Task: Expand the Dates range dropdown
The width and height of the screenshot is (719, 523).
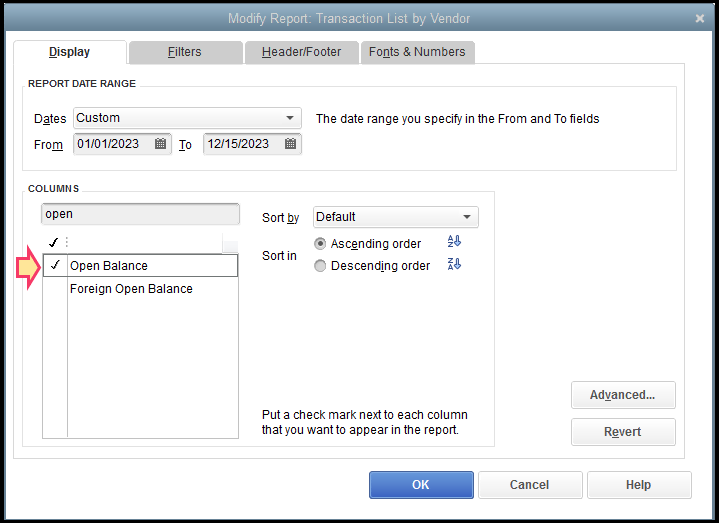Action: (x=290, y=118)
